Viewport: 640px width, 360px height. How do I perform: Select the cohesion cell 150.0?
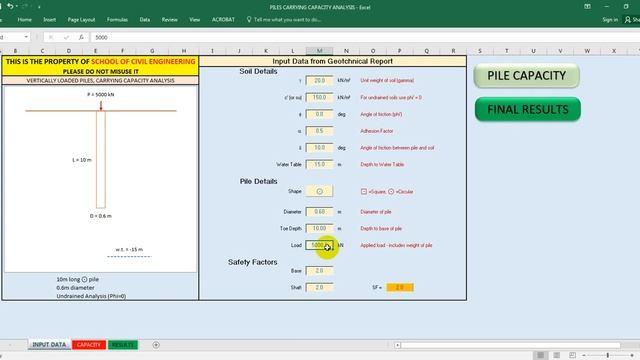coord(319,98)
